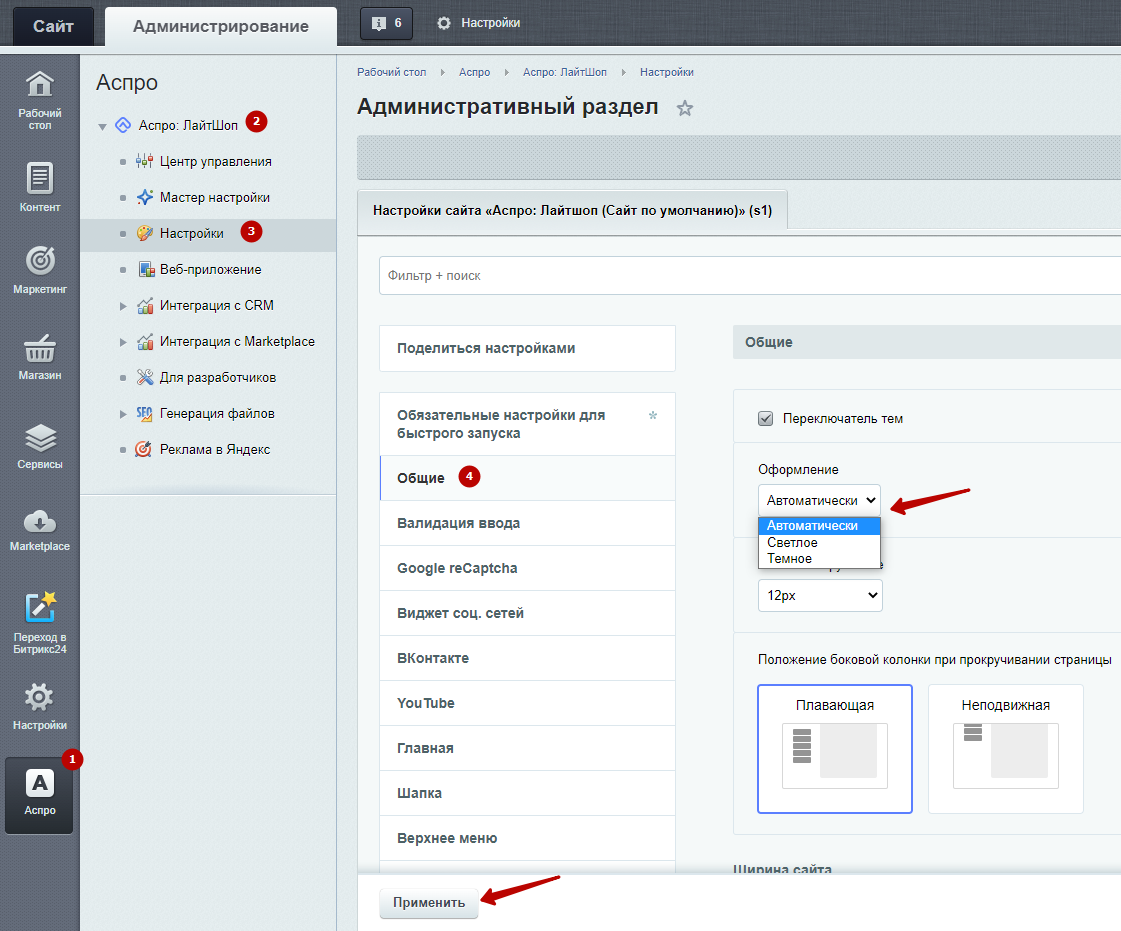Open the Контент sidebar section
This screenshot has width=1121, height=931.
point(39,187)
